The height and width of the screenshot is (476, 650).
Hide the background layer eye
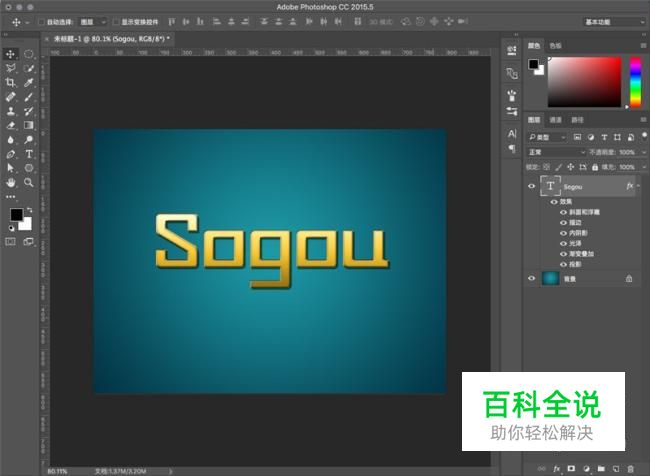(531, 278)
